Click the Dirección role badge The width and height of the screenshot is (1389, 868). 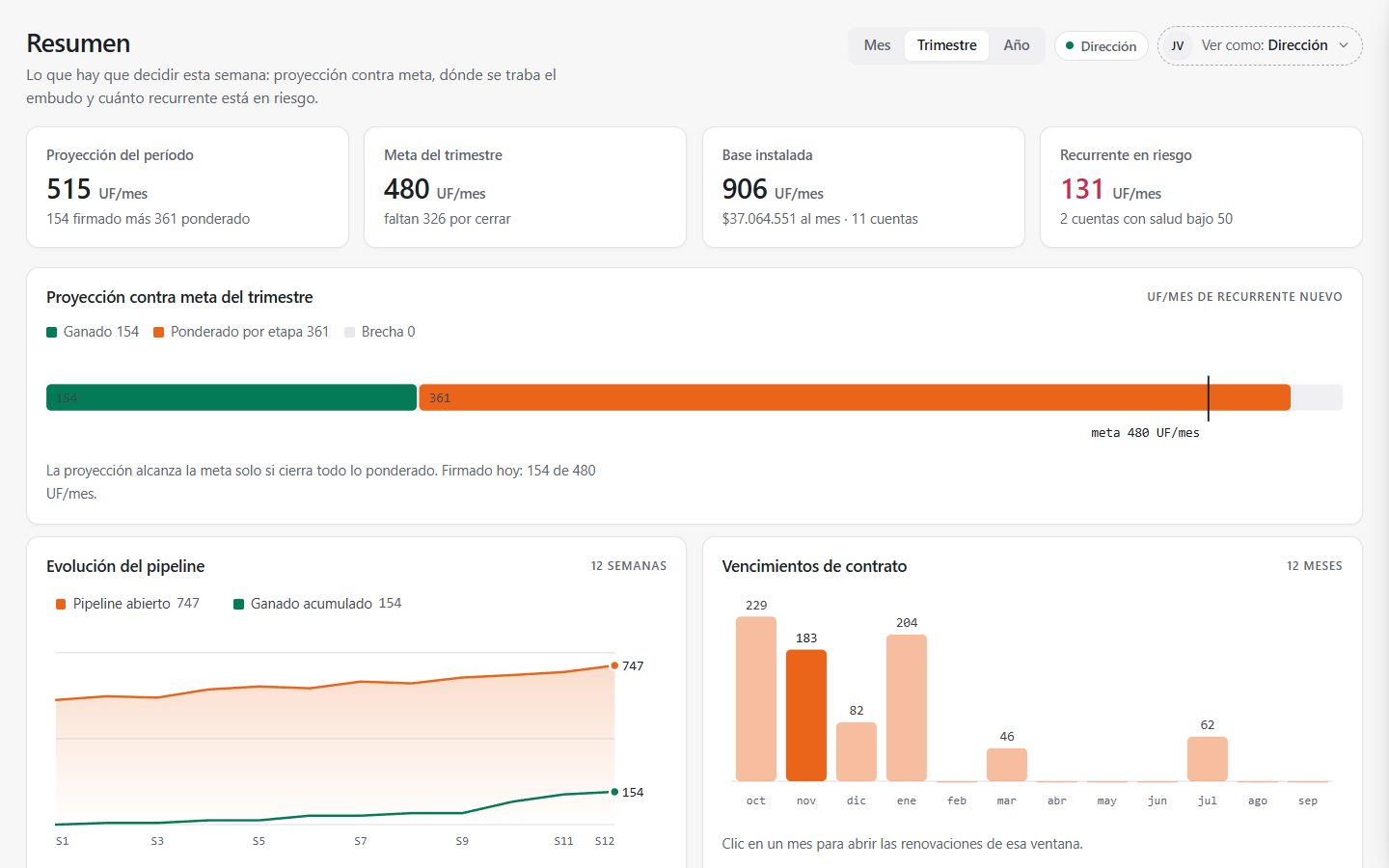pos(1101,46)
